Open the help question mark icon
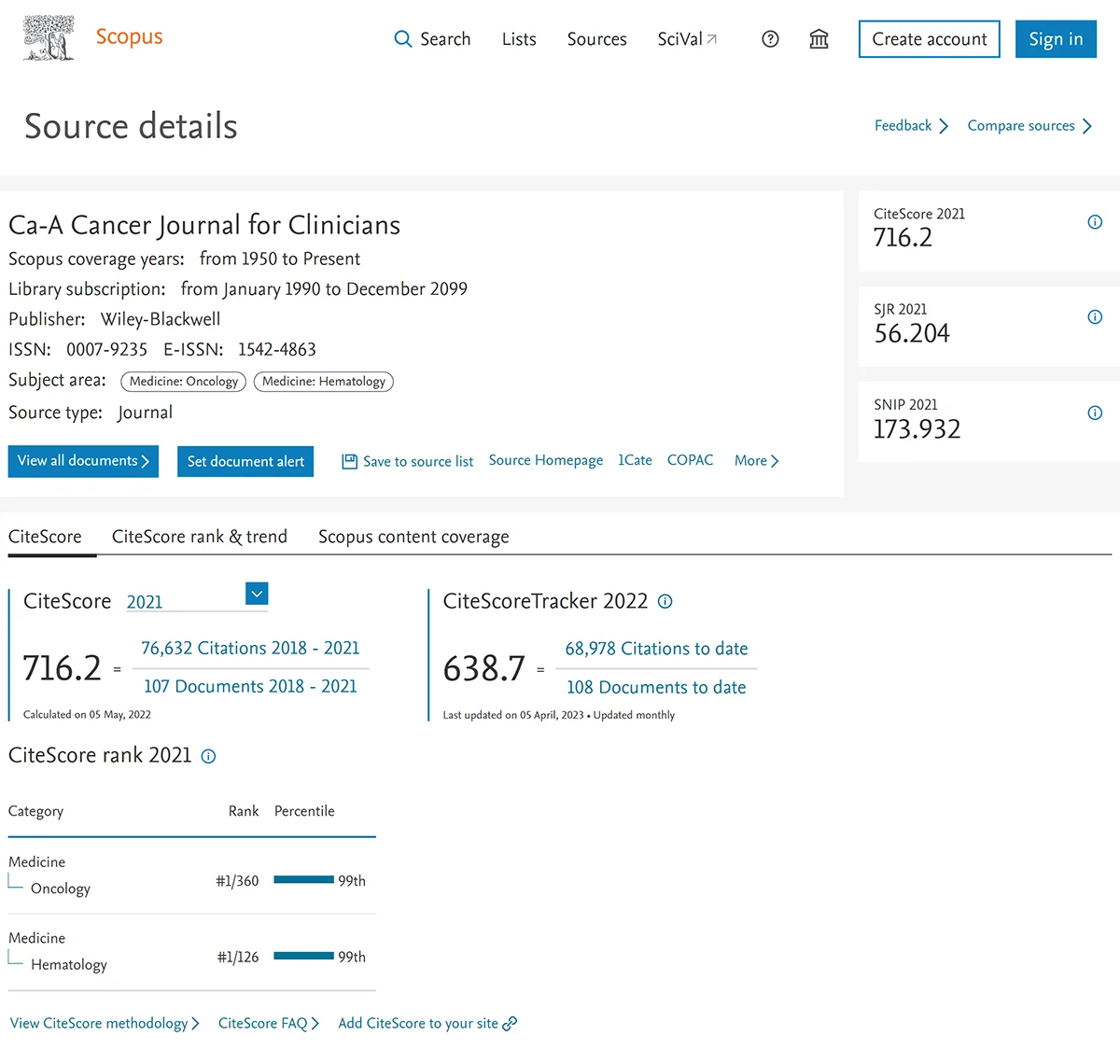 pos(770,39)
